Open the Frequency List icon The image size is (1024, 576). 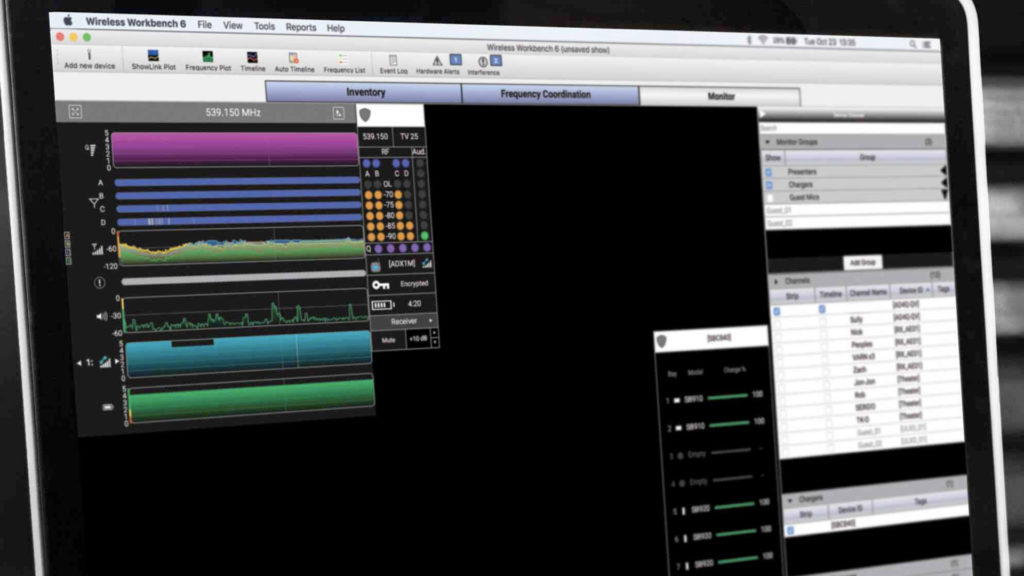pyautogui.click(x=343, y=61)
